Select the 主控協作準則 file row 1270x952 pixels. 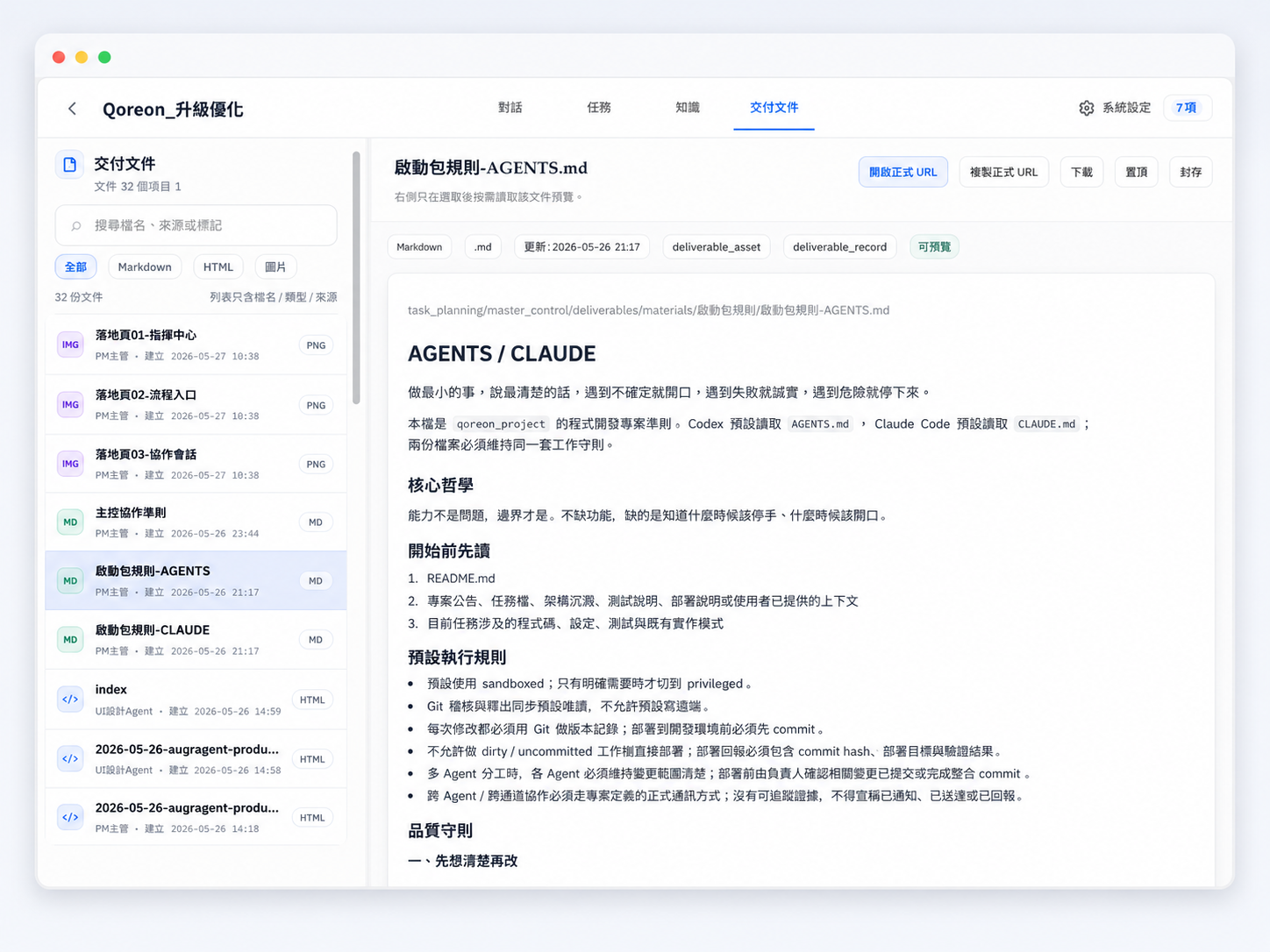[x=196, y=522]
